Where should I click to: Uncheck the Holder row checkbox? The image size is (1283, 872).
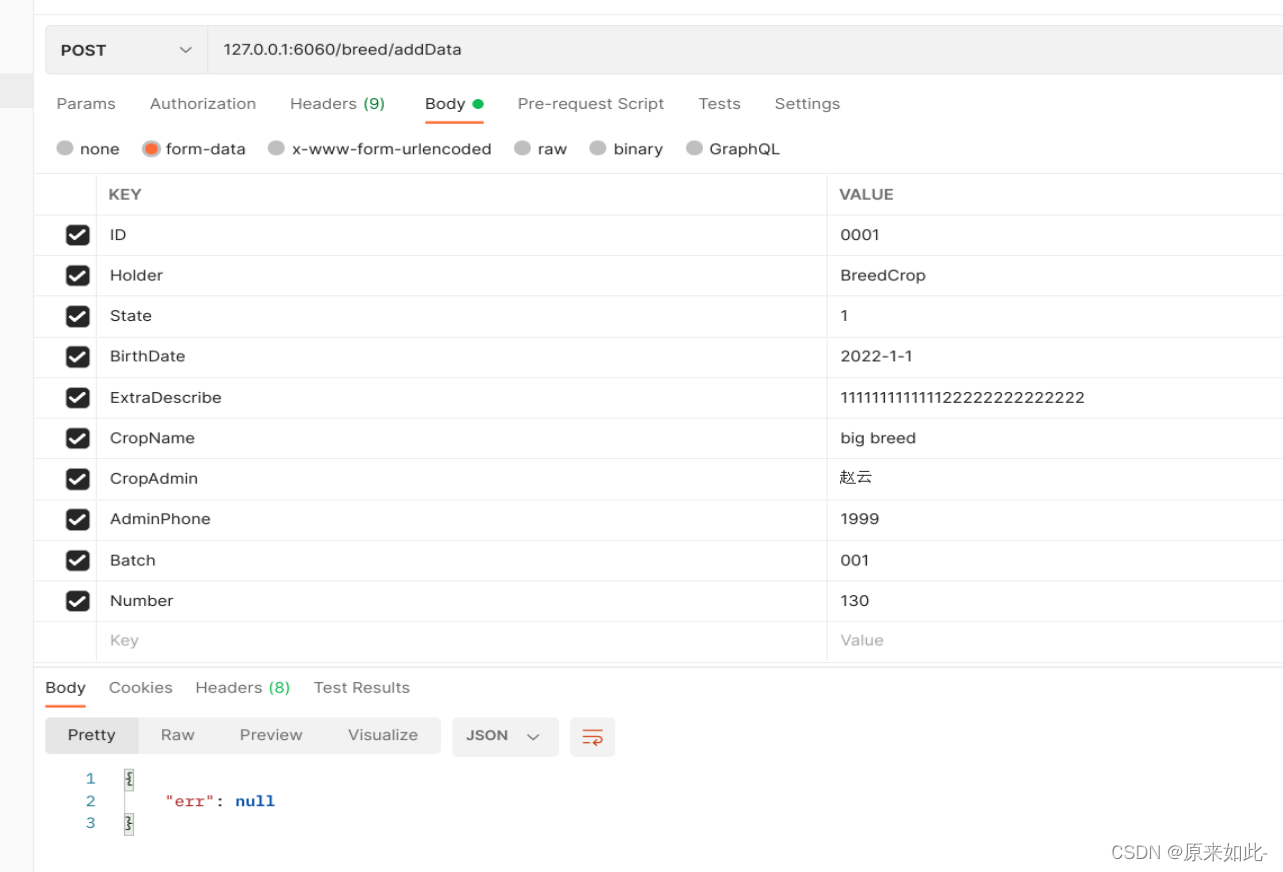[x=77, y=275]
